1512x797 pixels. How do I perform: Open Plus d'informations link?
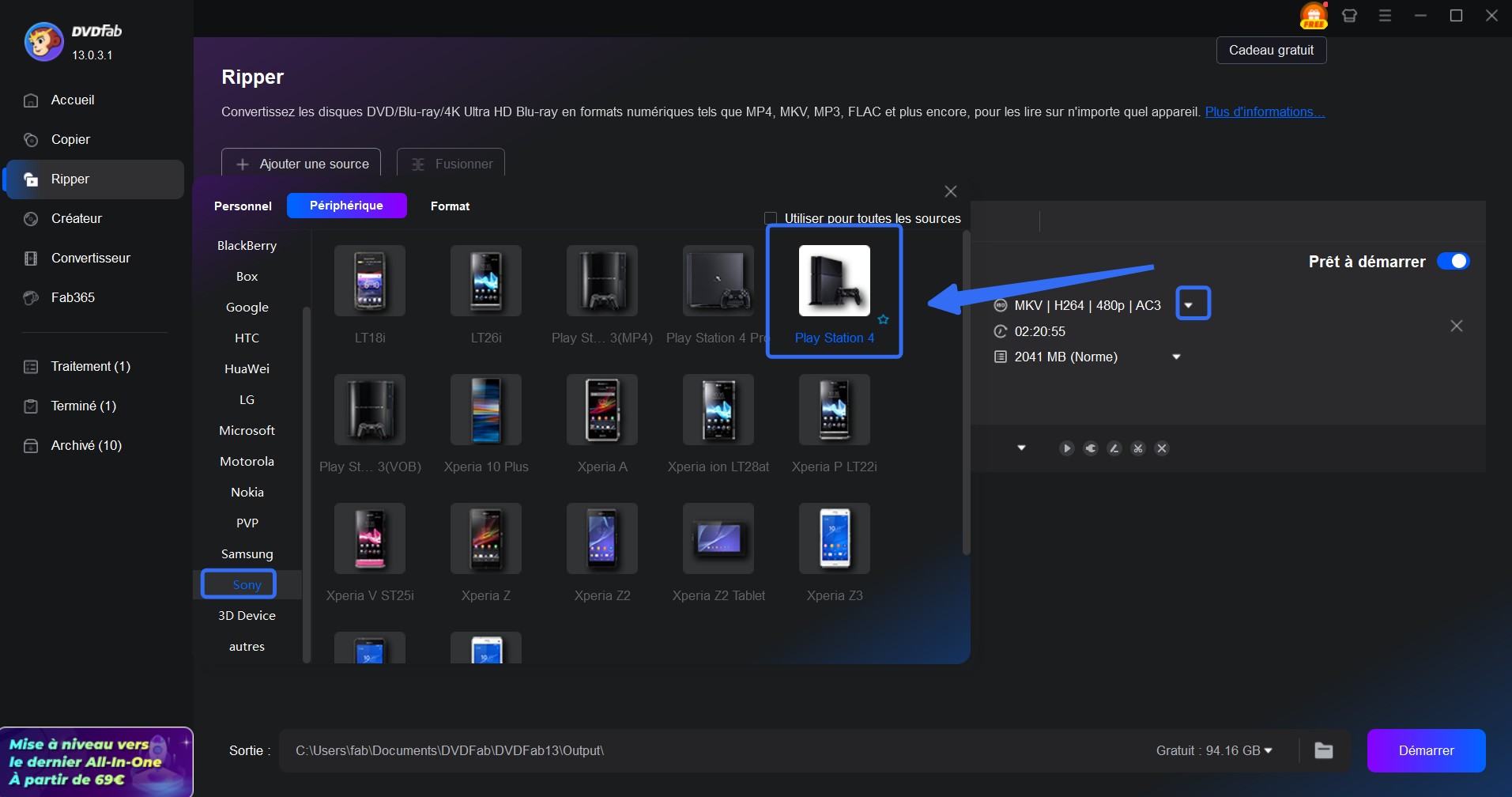point(1265,112)
